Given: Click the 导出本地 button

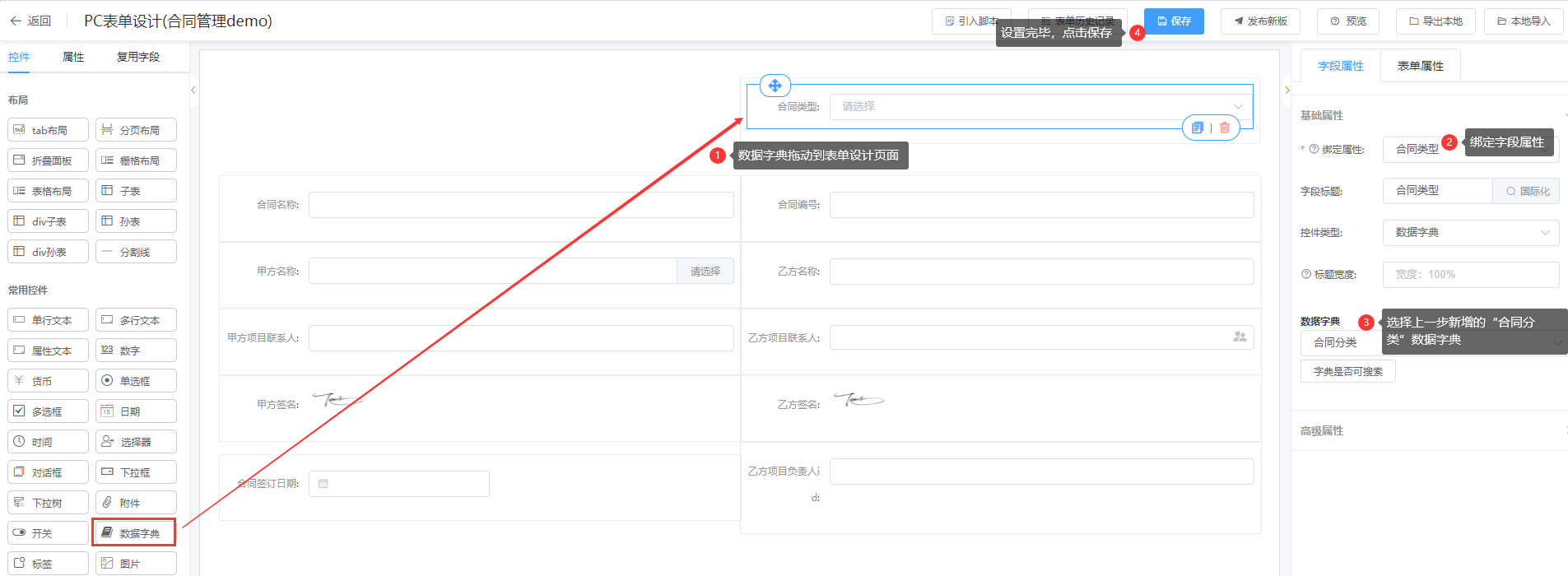Looking at the screenshot, I should tap(1435, 21).
